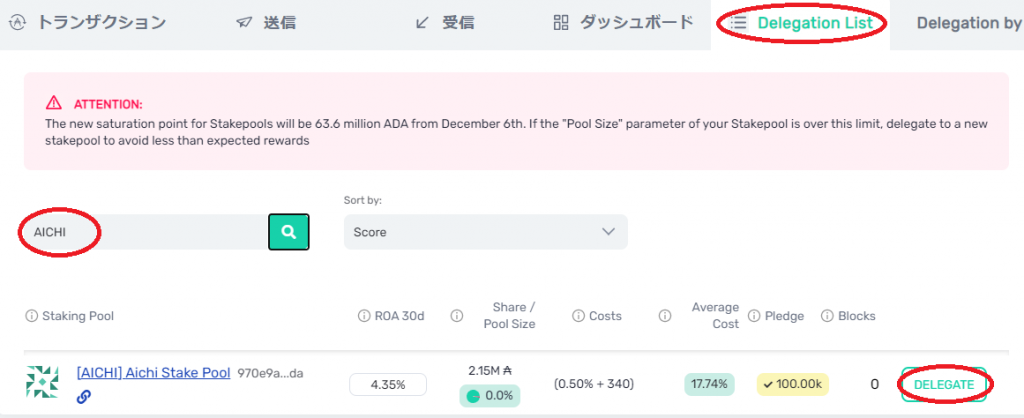The image size is (1024, 418).
Task: Click the green search magnifier button
Action: click(289, 232)
